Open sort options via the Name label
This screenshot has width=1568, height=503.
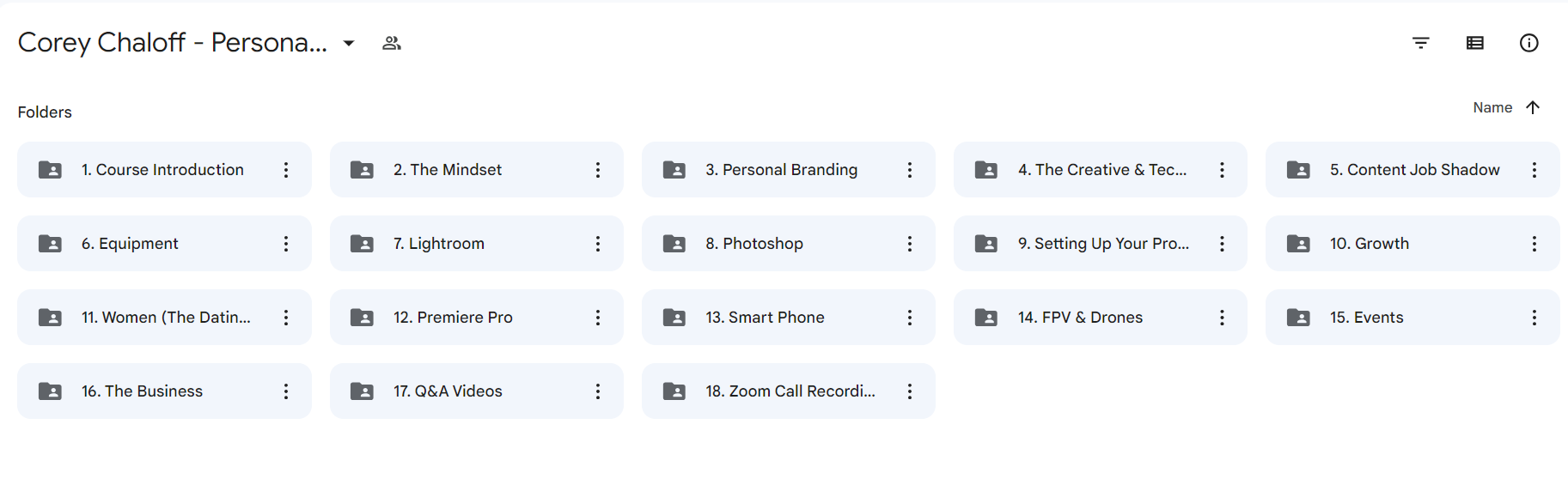pyautogui.click(x=1492, y=107)
